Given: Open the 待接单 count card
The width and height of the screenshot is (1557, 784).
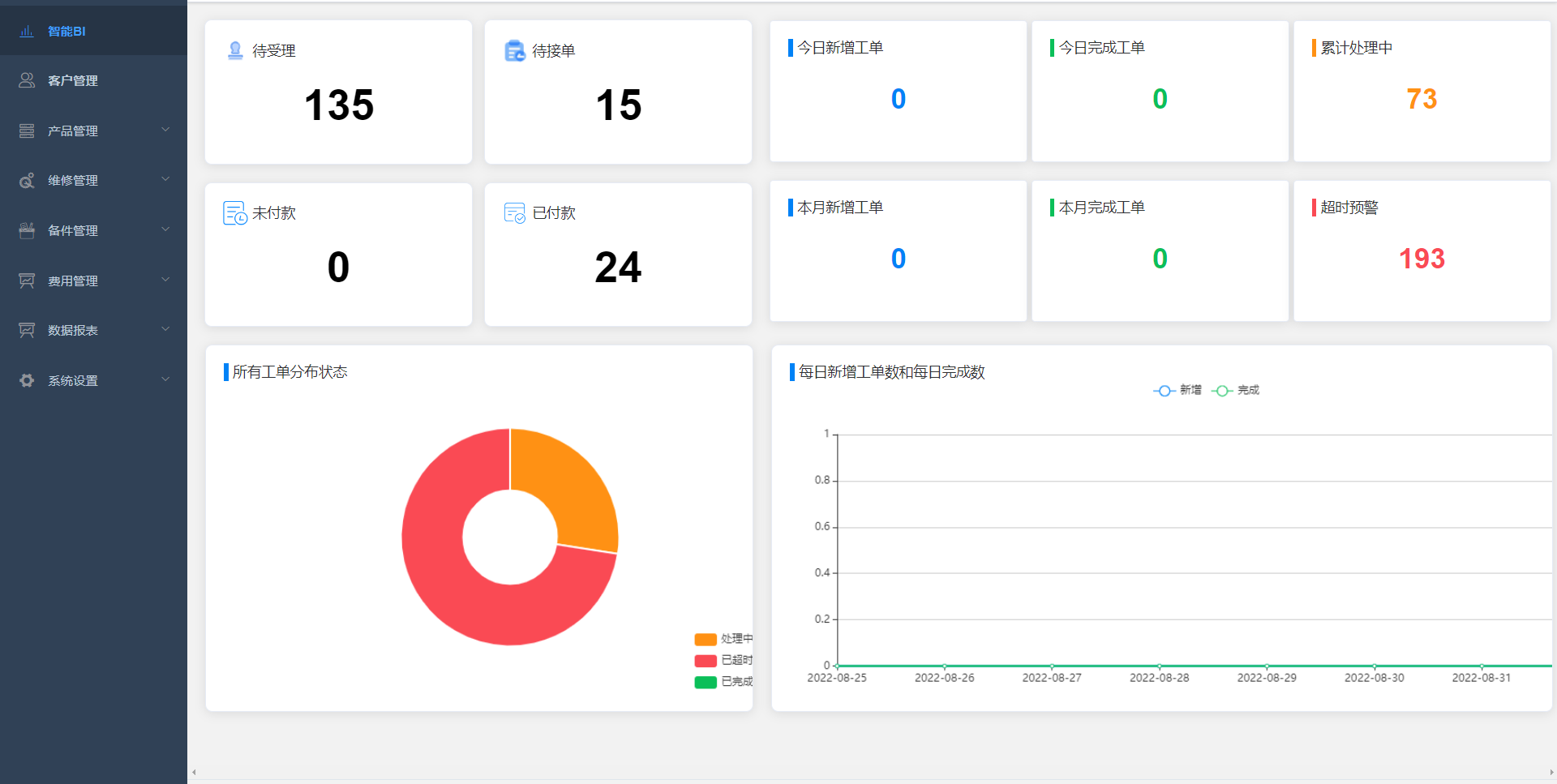Looking at the screenshot, I should pos(618,92).
